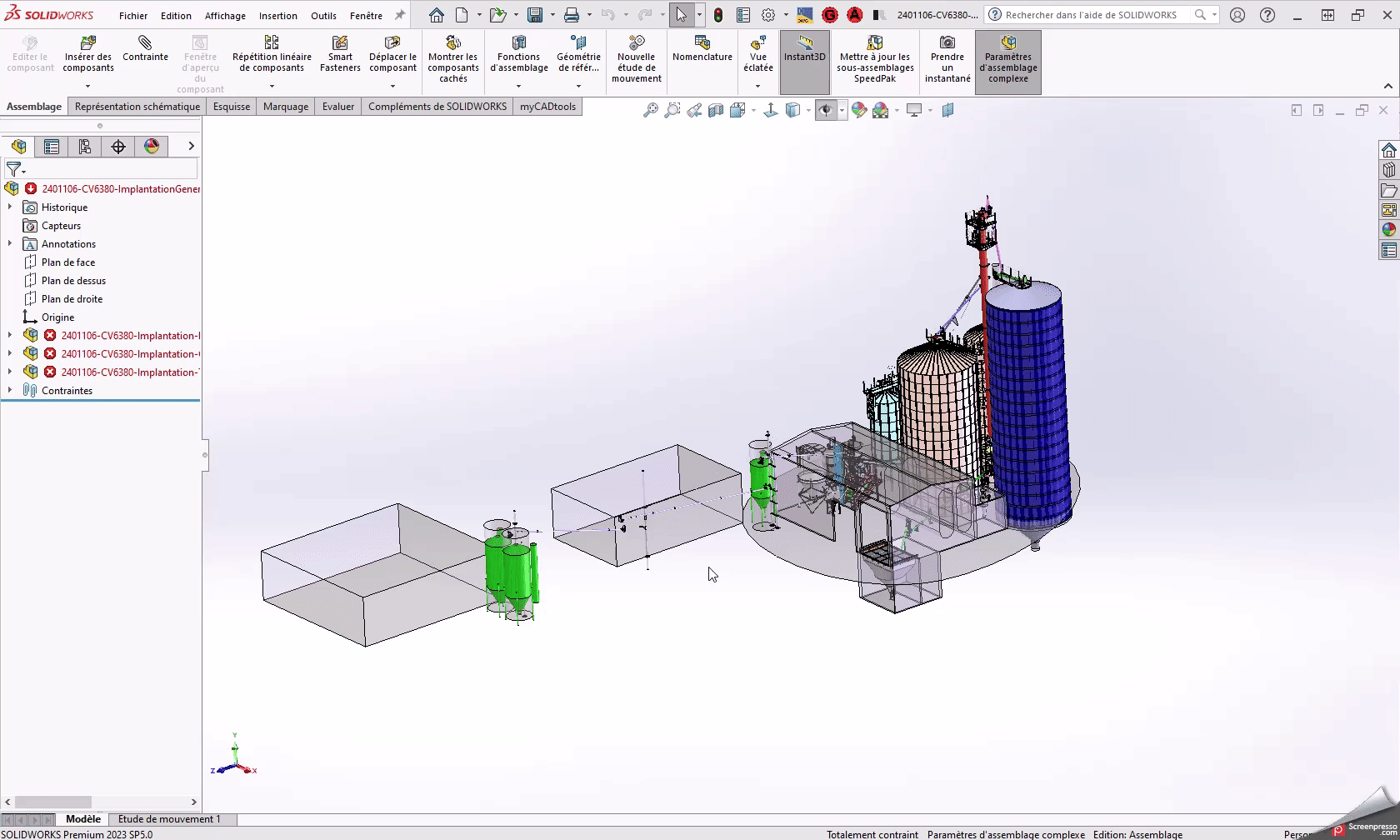Click the Help question mark icon
The height and width of the screenshot is (840, 1400).
point(1267,15)
